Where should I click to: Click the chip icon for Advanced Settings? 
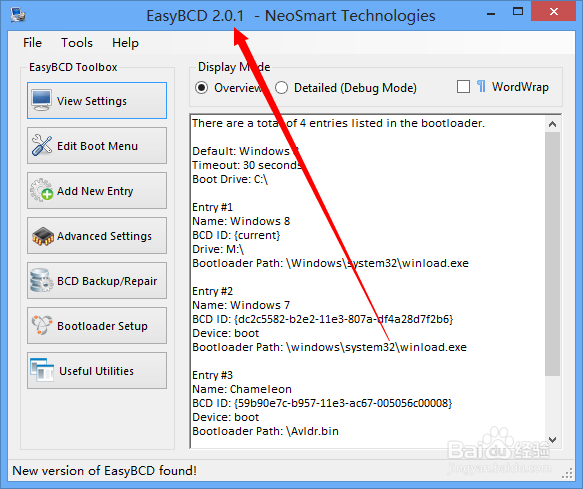[42, 236]
